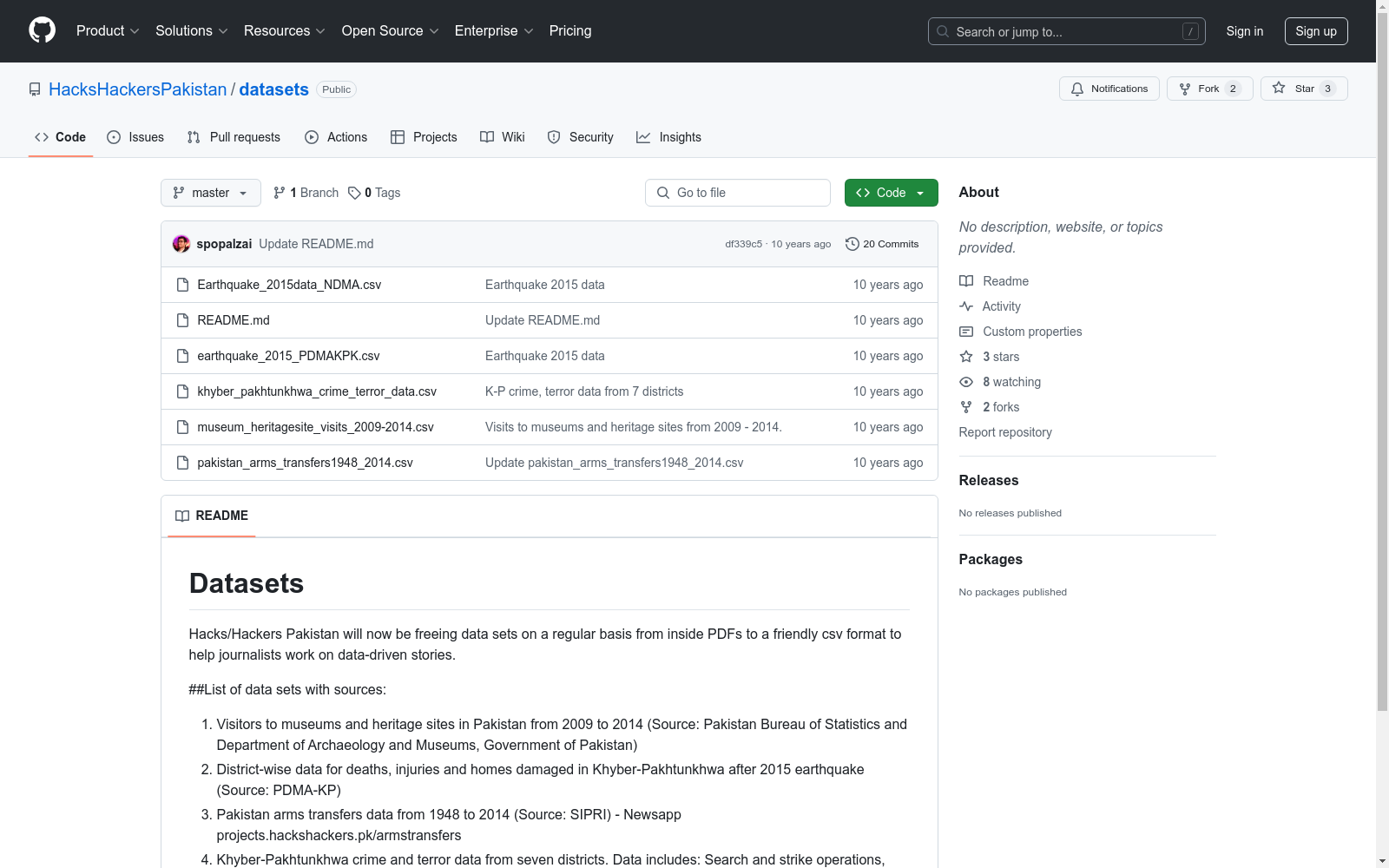The height and width of the screenshot is (868, 1389).
Task: Go to the Actions tab
Action: (x=336, y=137)
